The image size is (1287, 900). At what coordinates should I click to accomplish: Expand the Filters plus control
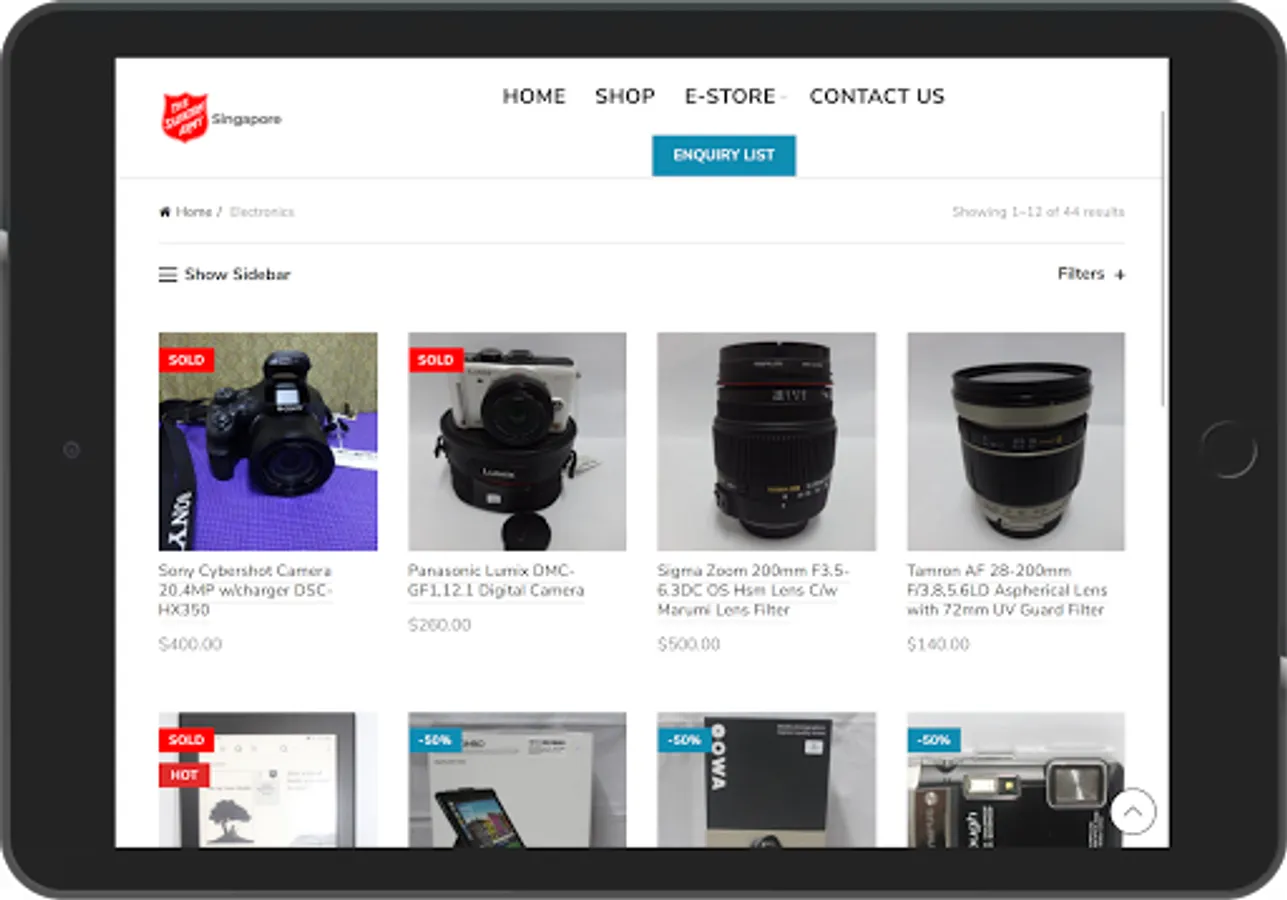(x=1091, y=274)
